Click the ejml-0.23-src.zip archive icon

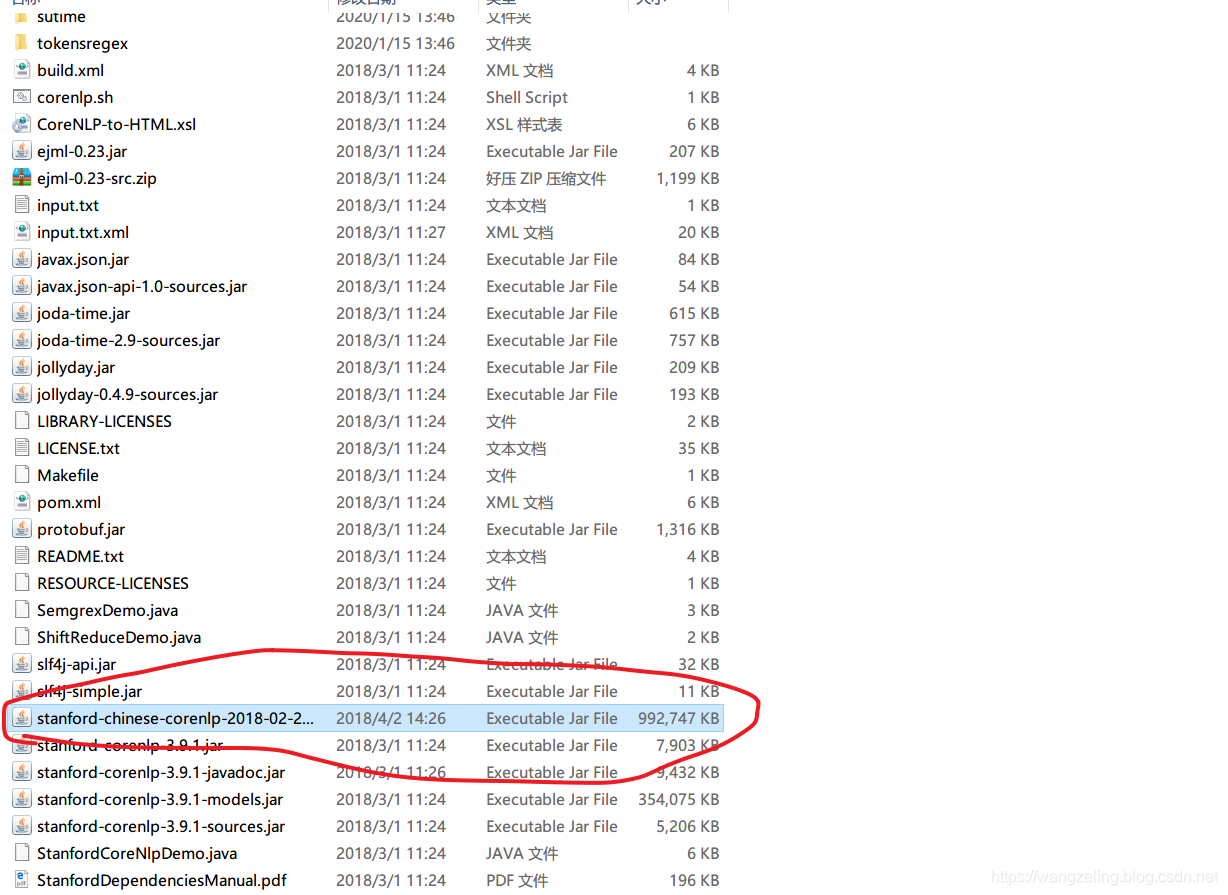point(21,178)
